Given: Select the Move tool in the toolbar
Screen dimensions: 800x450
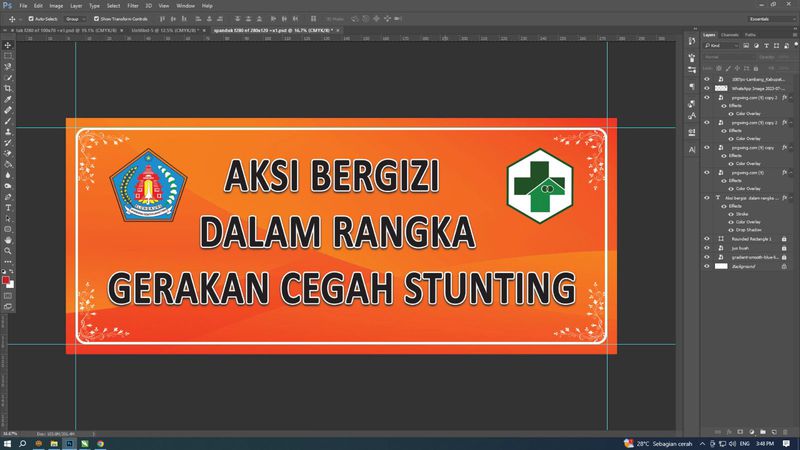Looking at the screenshot, I should pos(8,45).
